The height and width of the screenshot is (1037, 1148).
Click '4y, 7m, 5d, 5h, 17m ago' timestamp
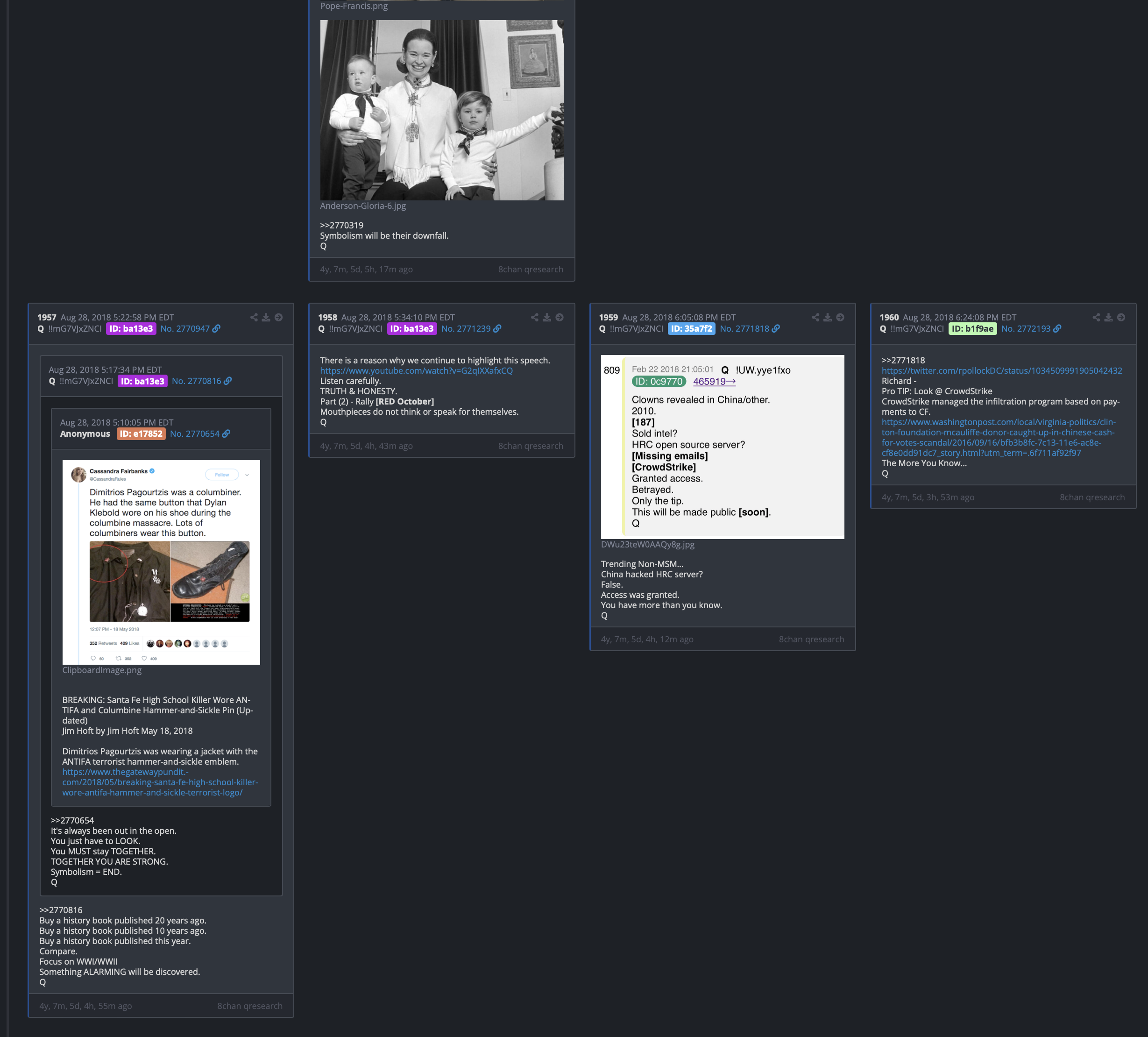click(366, 270)
